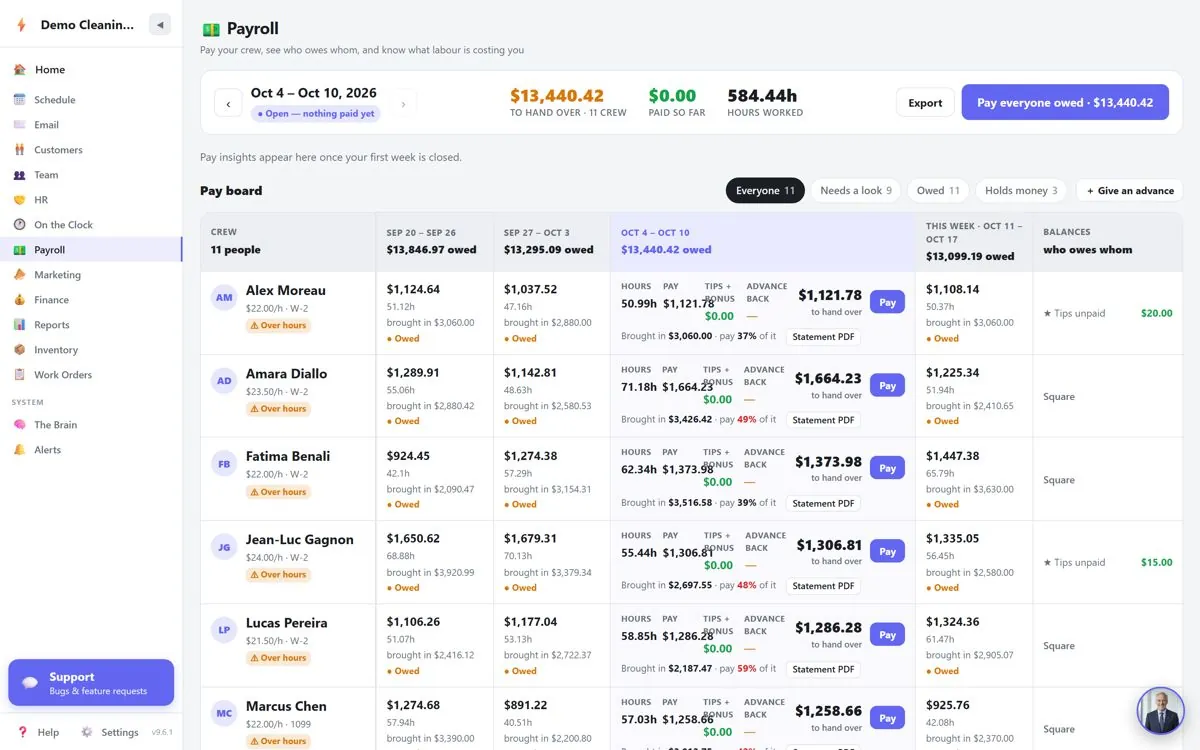Click the Work Orders clipboard icon
This screenshot has width=1200, height=750.
point(19,375)
